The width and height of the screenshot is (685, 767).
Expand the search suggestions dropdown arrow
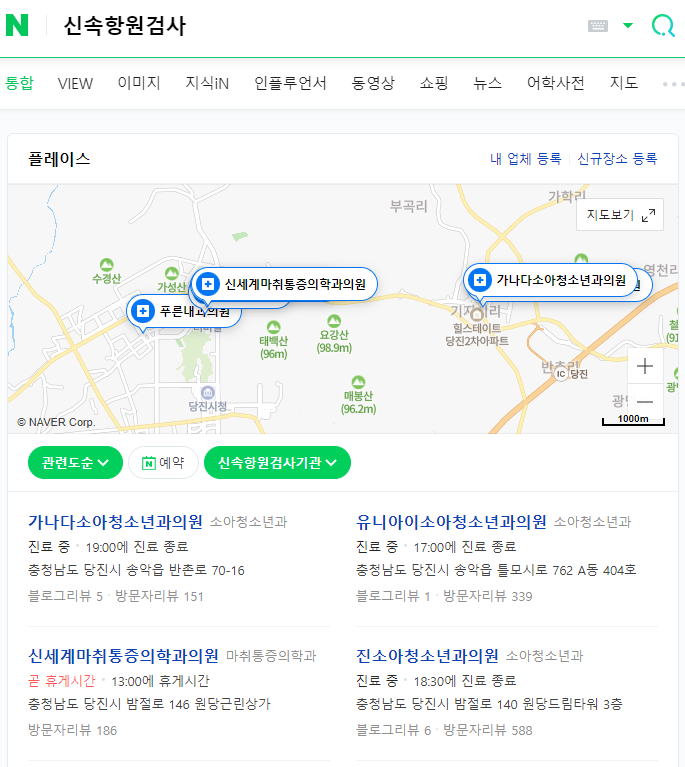(628, 25)
